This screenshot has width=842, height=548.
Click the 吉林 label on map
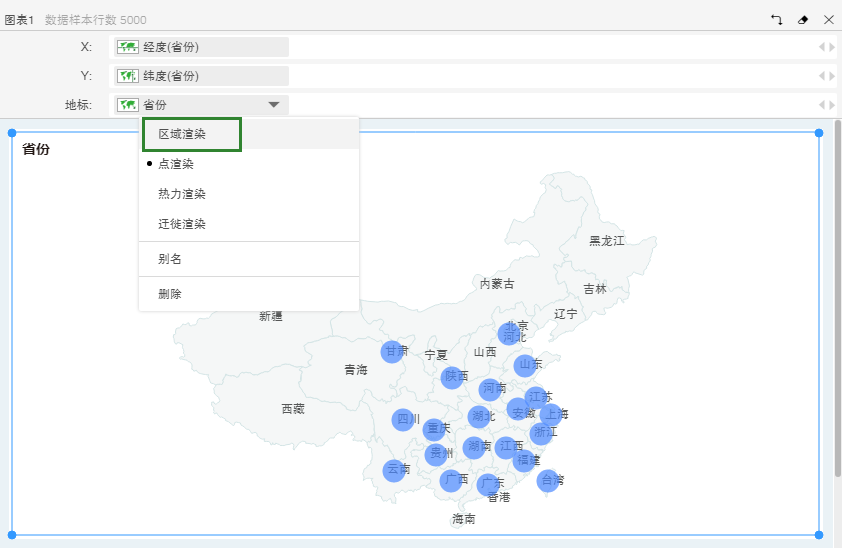point(595,289)
